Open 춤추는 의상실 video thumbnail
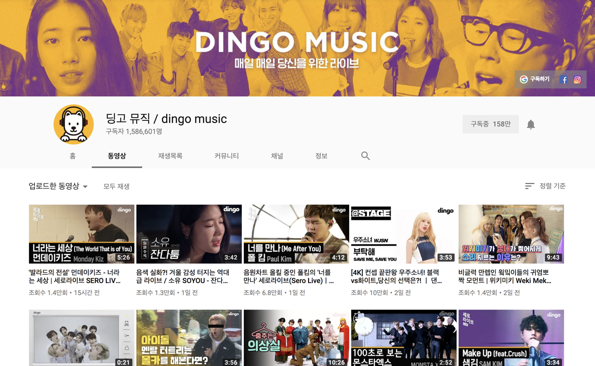Screen dimensions: 595x366 tap(296, 338)
